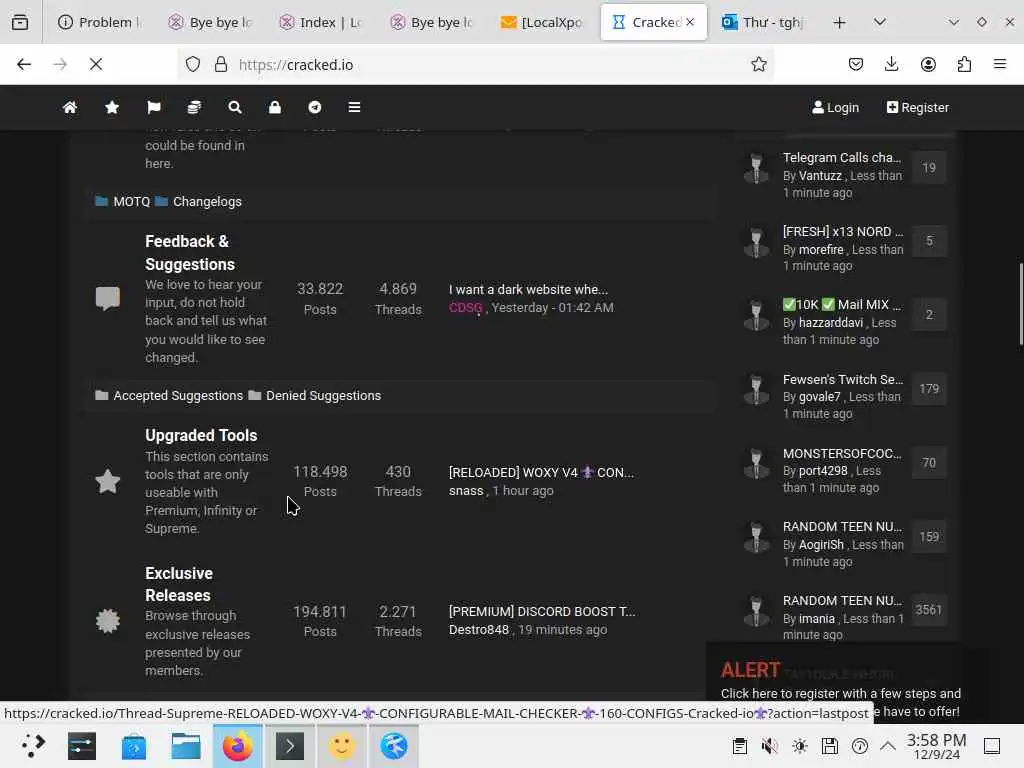Click the Login link
Screen dimensions: 1024x768
835,108
